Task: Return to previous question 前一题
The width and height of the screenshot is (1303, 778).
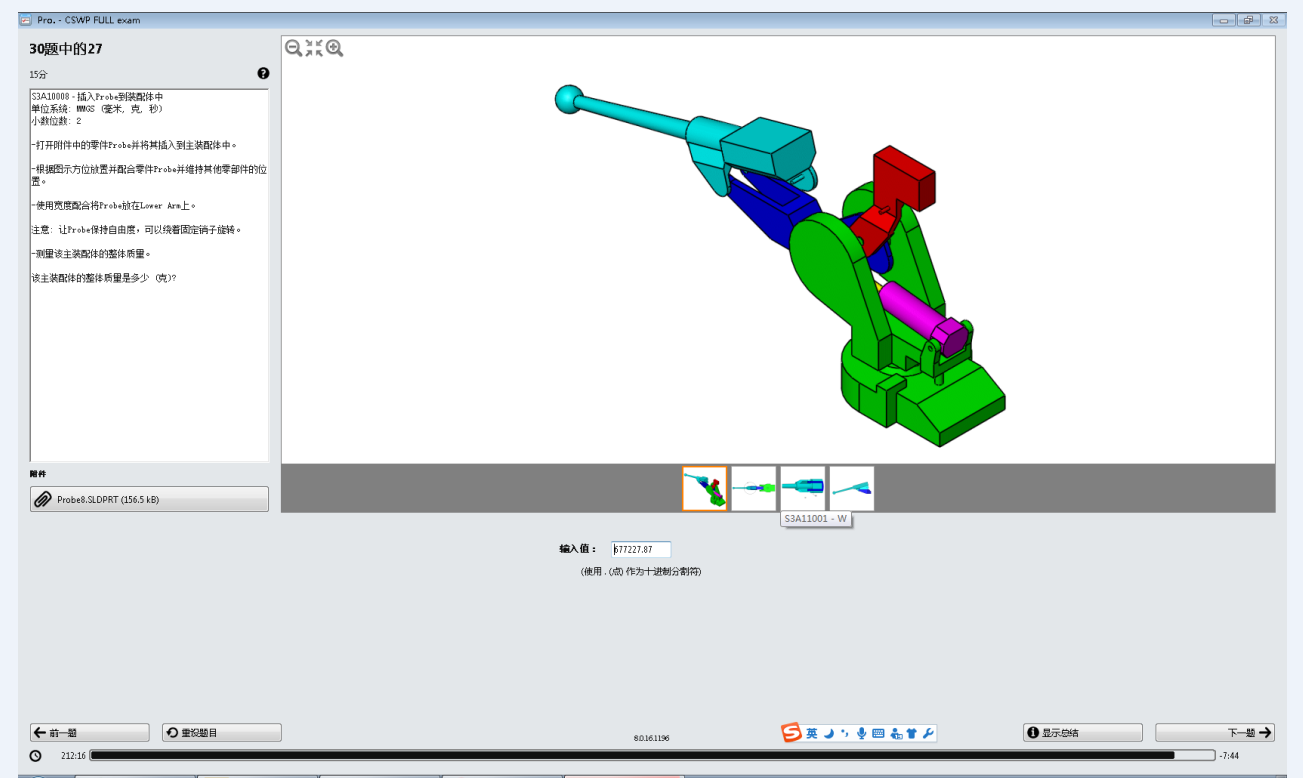Action: pos(89,732)
